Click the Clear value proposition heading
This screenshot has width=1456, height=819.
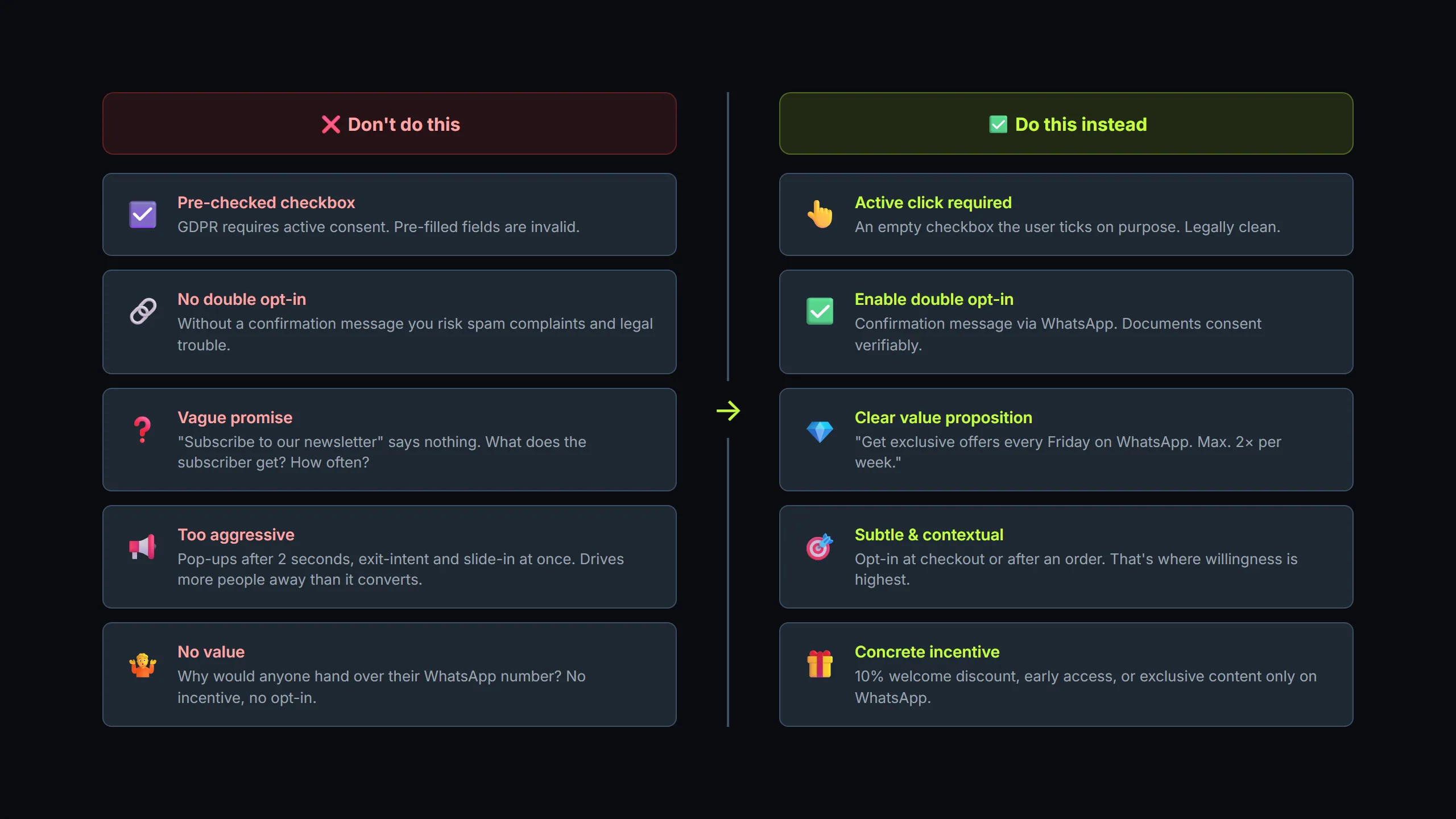click(943, 417)
